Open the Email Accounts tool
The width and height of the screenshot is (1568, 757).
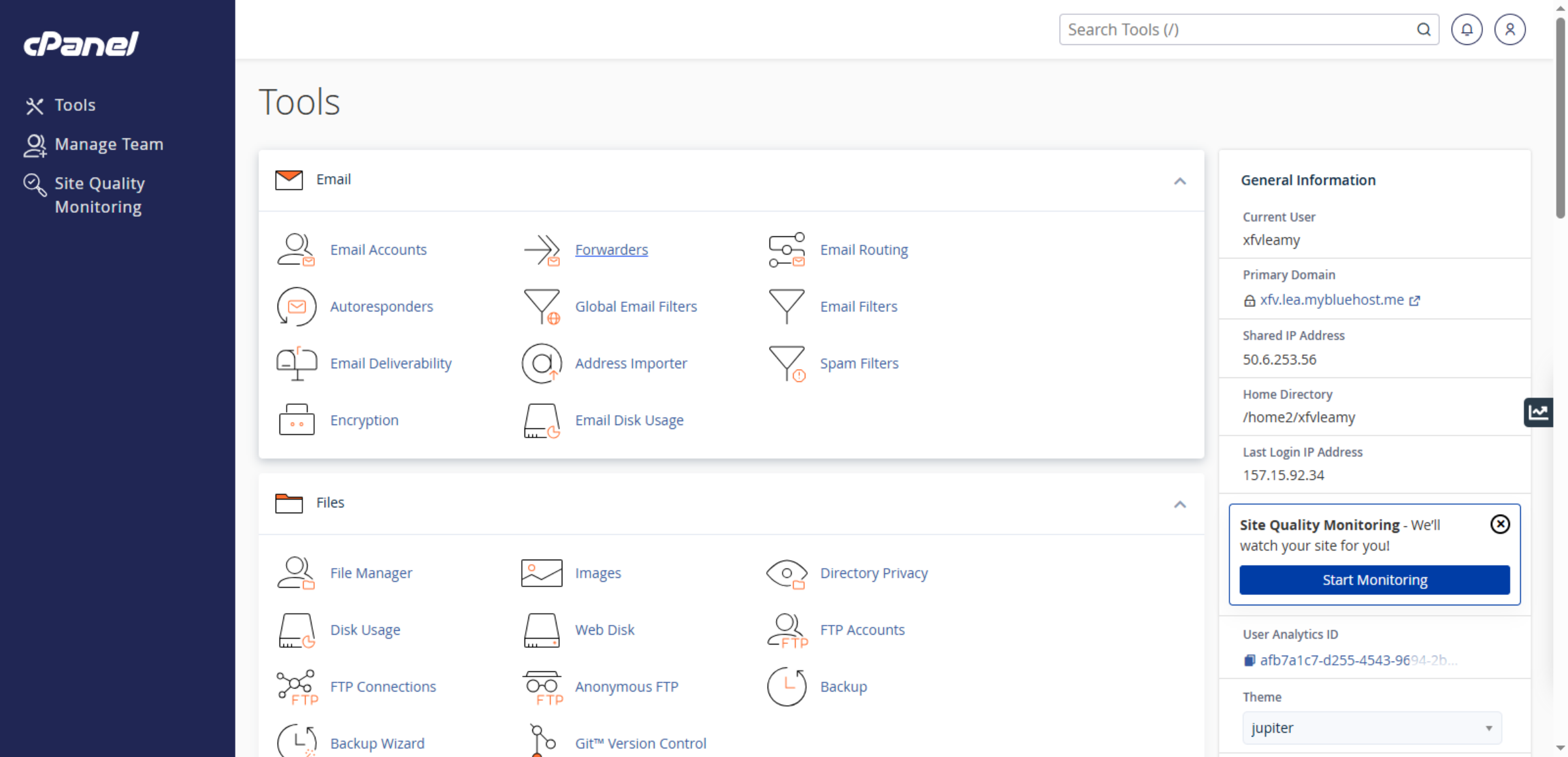pos(378,250)
